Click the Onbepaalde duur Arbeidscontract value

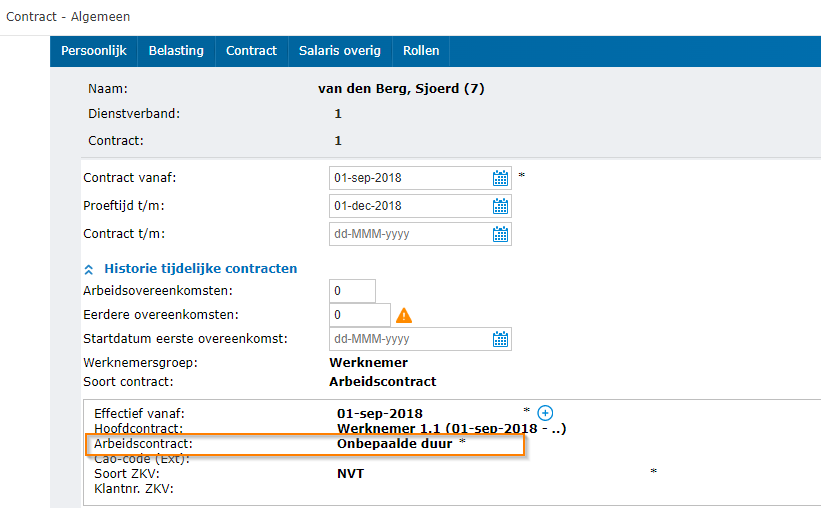[394, 443]
